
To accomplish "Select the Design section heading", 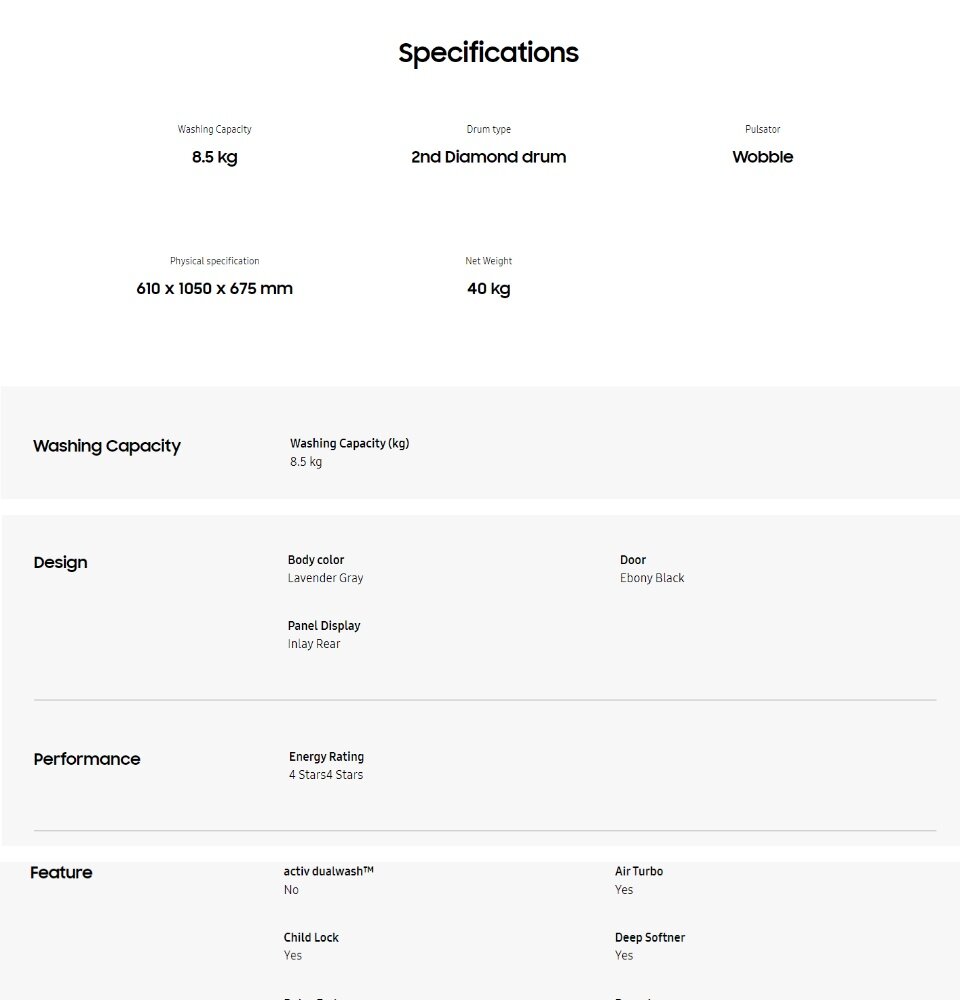I will 60,562.
